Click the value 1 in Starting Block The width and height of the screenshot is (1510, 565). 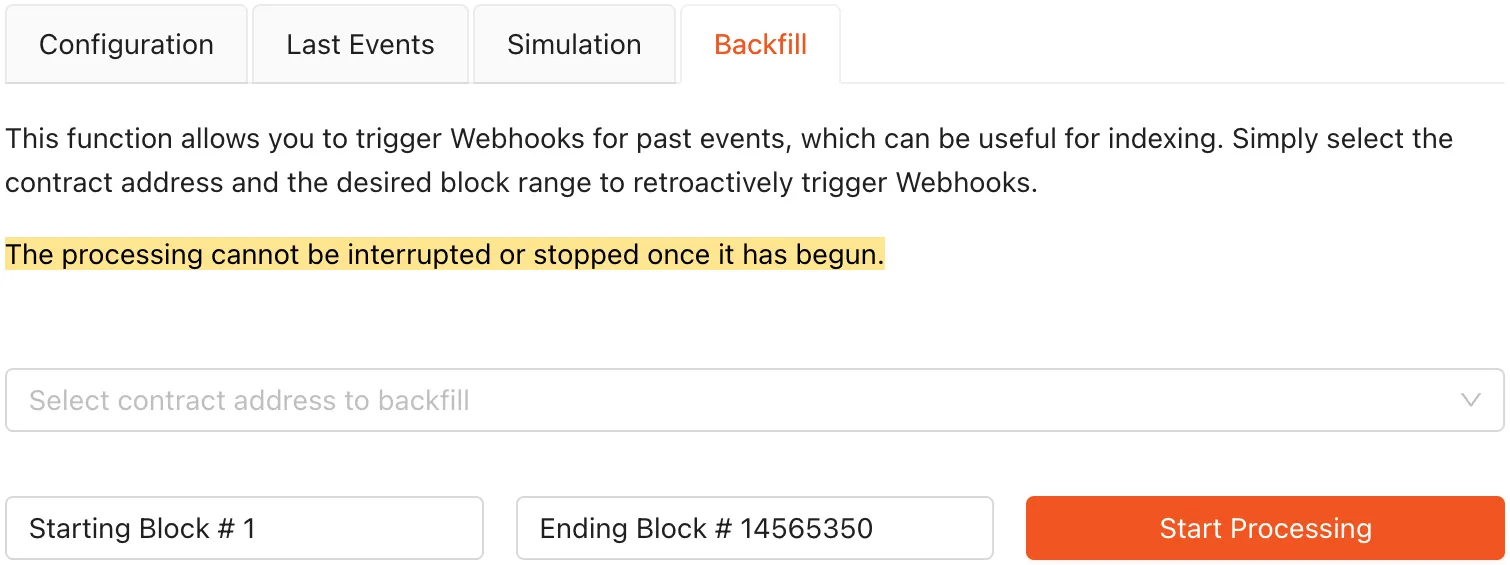click(249, 528)
